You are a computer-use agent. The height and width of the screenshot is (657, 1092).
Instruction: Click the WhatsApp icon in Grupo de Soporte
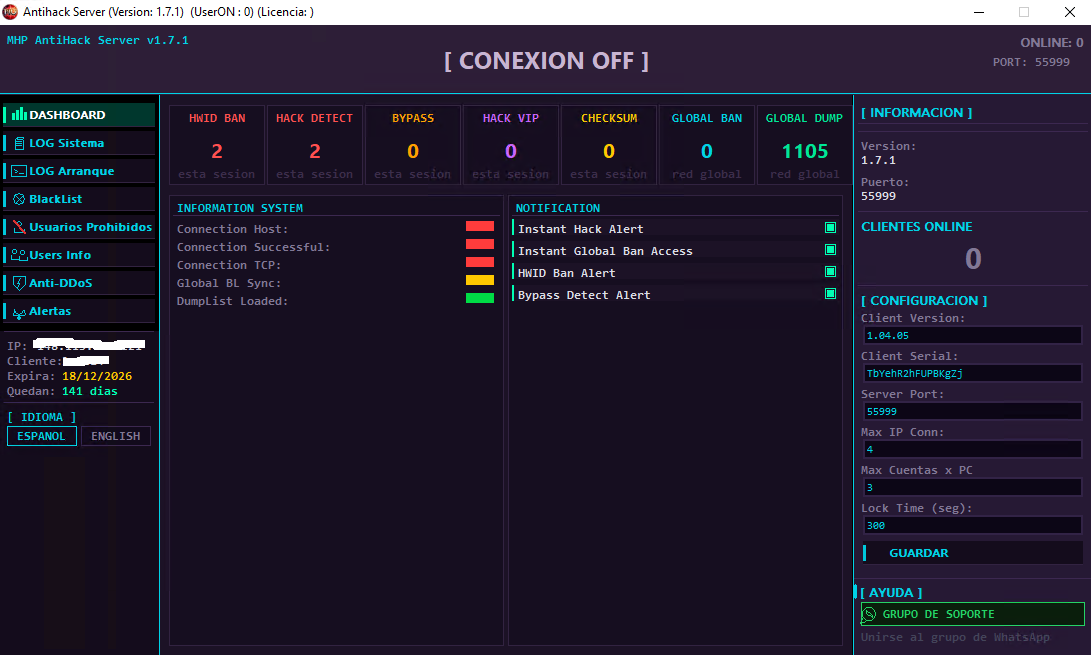[869, 614]
